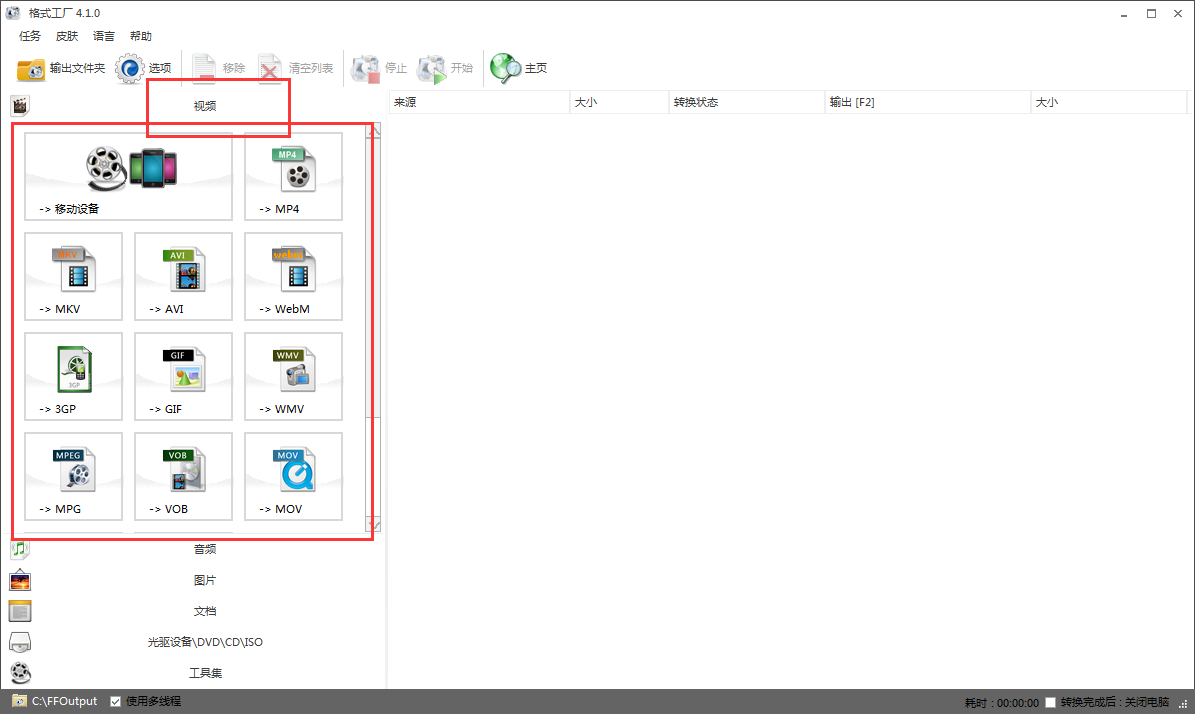1195x714 pixels.
Task: Click the video category clapperboard icon
Action: click(20, 106)
